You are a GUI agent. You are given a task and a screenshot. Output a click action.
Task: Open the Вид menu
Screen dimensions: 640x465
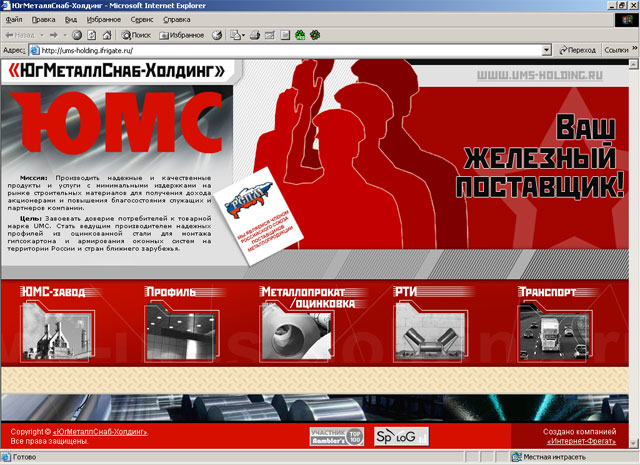click(x=71, y=20)
